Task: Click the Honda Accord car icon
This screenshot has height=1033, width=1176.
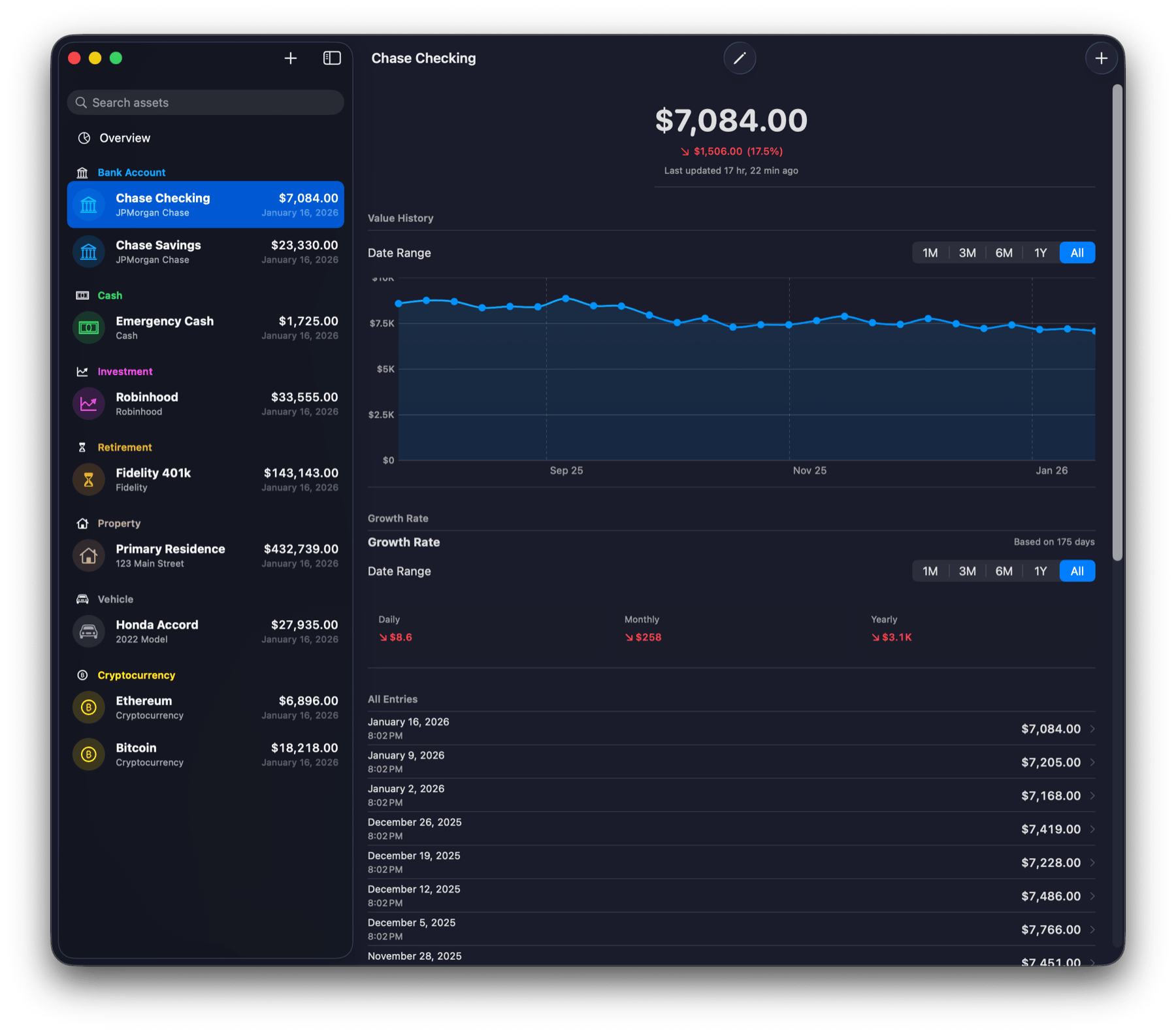Action: (x=88, y=631)
